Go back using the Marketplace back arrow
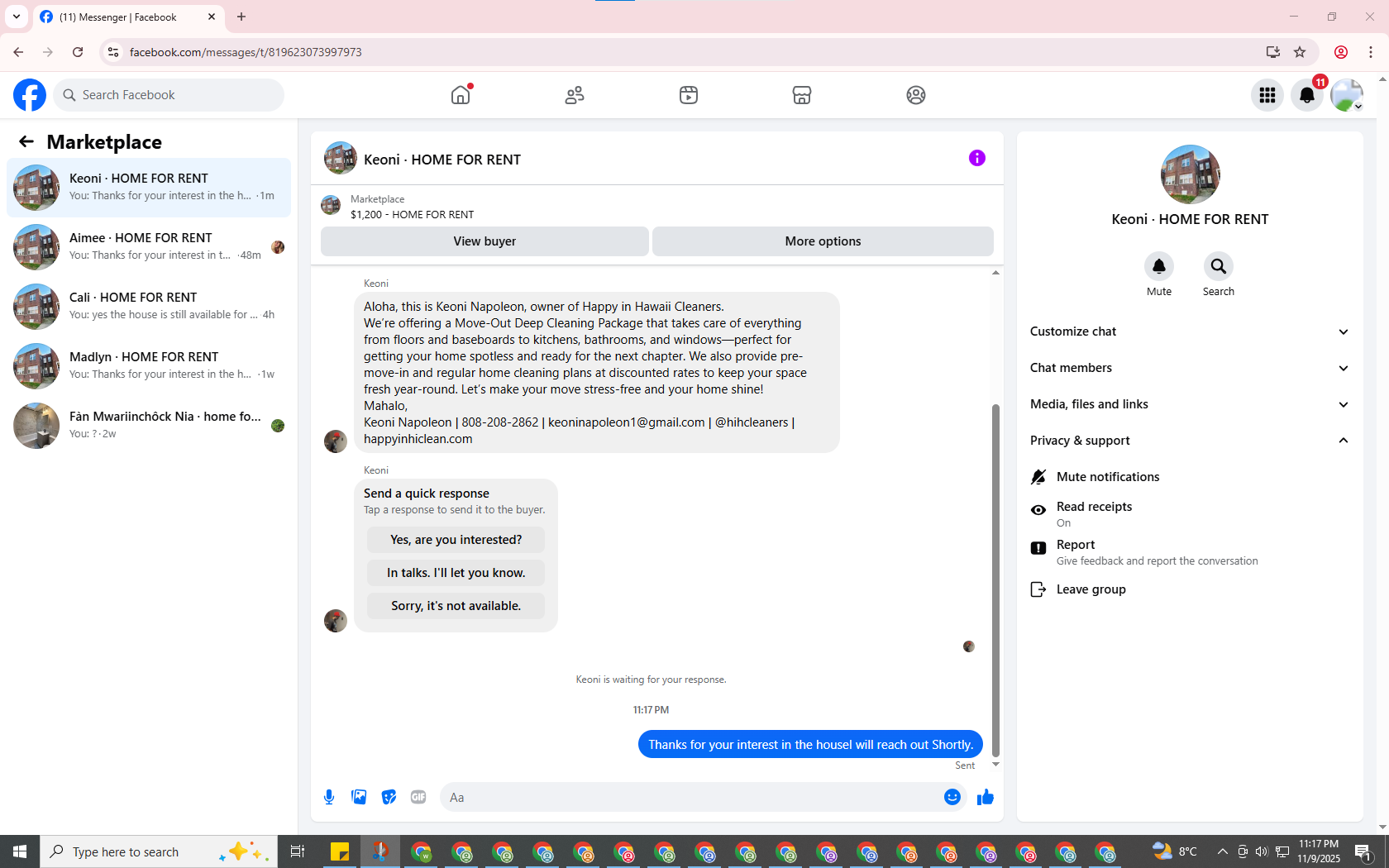 click(26, 142)
